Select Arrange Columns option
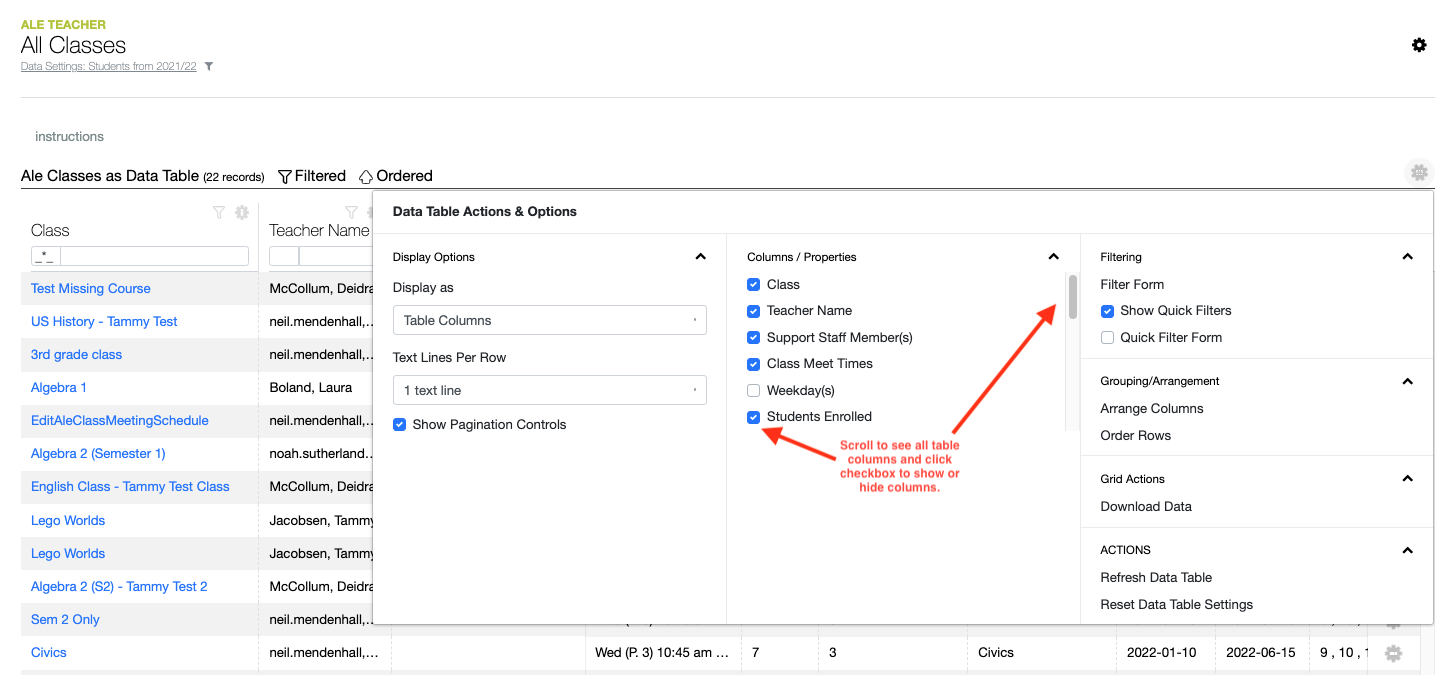This screenshot has height=675, width=1451. tap(1151, 408)
